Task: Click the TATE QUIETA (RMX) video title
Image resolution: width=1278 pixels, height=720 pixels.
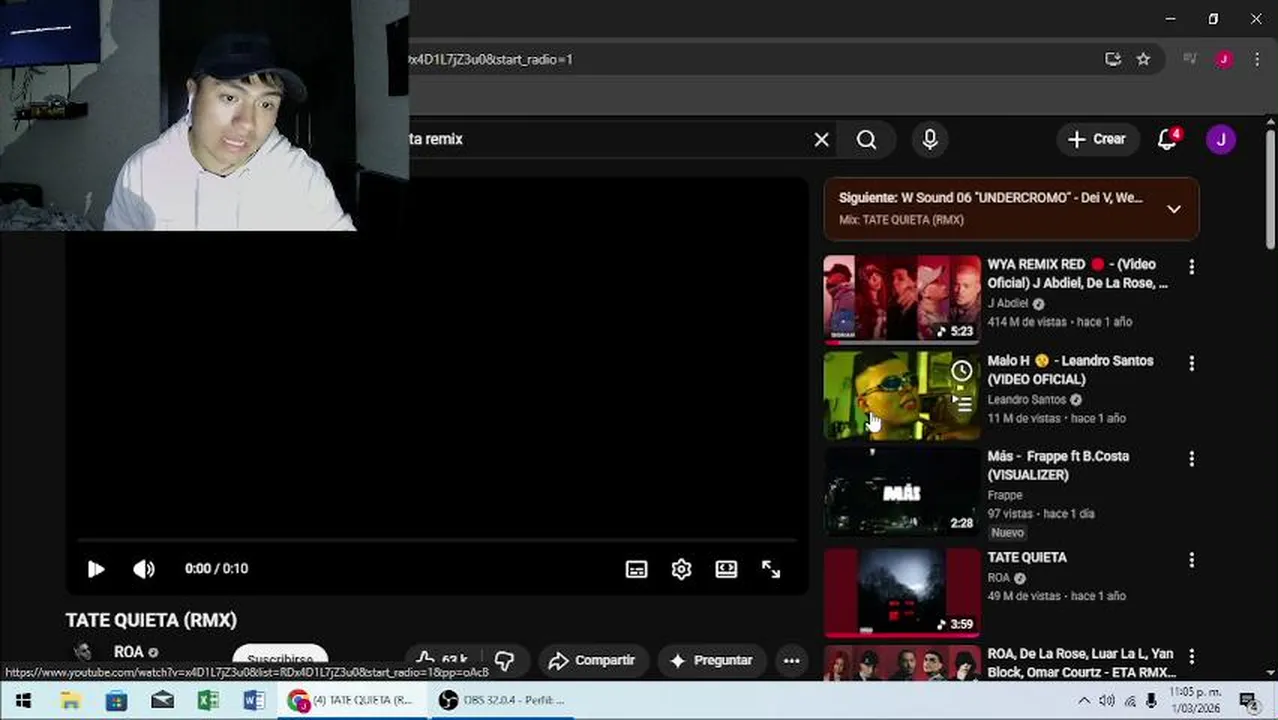Action: coord(151,620)
